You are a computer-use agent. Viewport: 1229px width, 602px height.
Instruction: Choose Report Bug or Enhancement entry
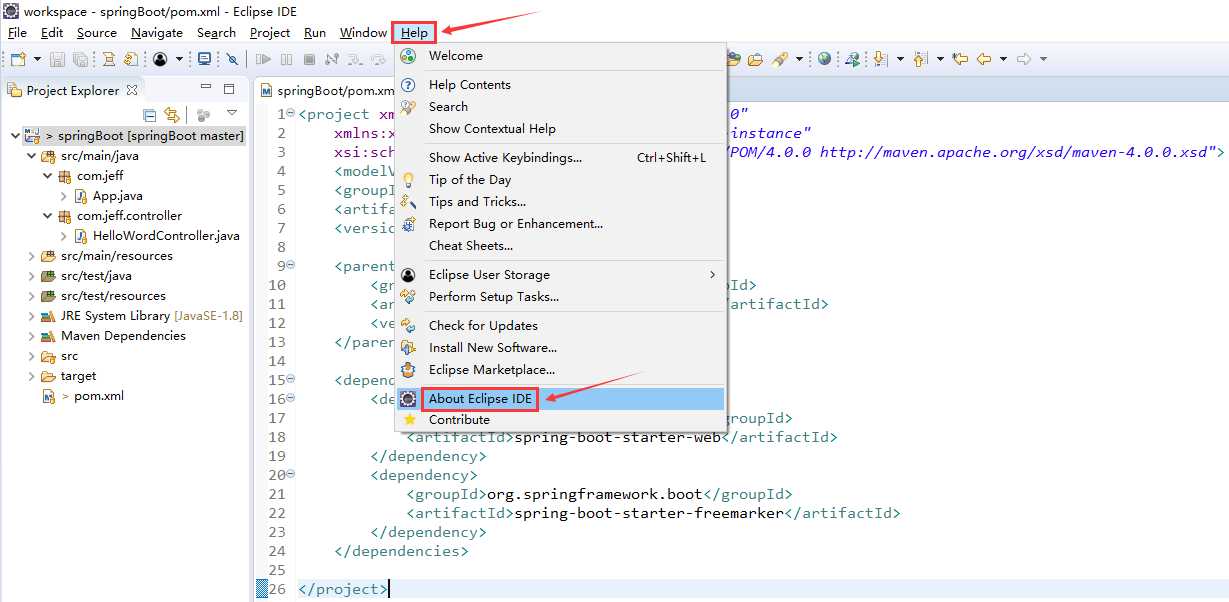pos(560,224)
